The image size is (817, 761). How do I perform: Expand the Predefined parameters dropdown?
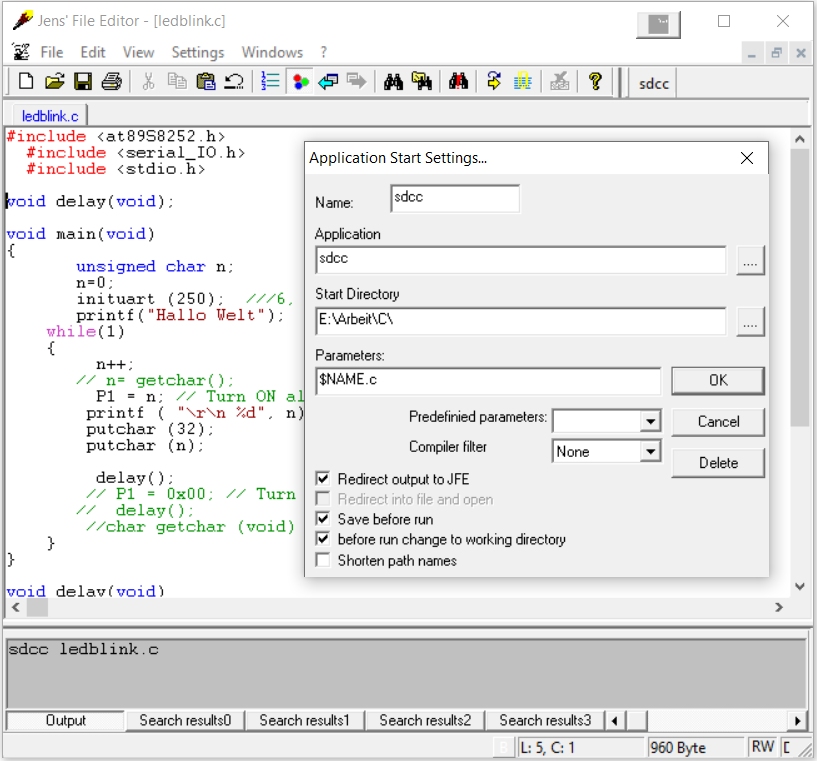coord(650,422)
